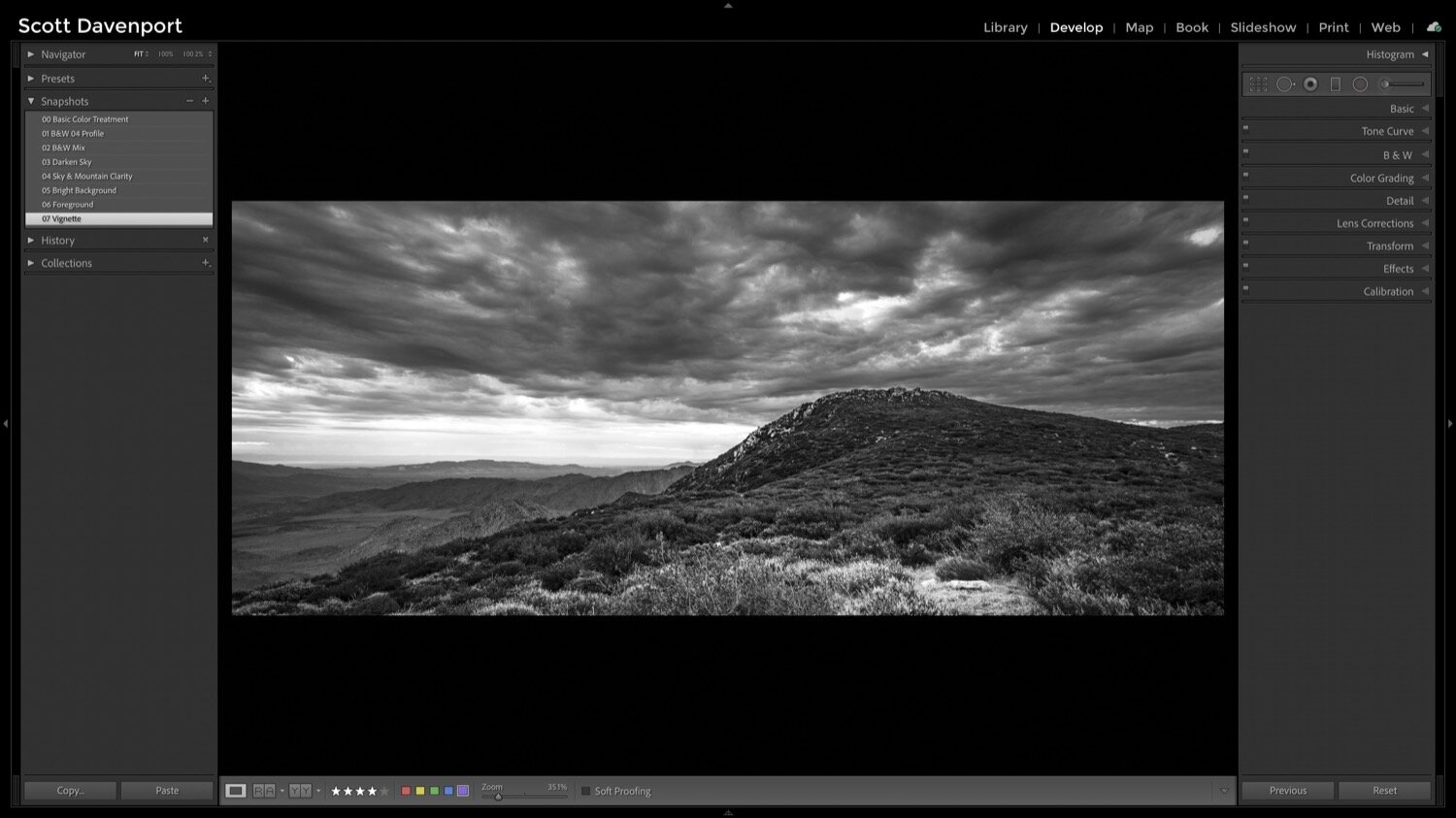This screenshot has height=818, width=1456.
Task: Apply the red color label
Action: (406, 791)
